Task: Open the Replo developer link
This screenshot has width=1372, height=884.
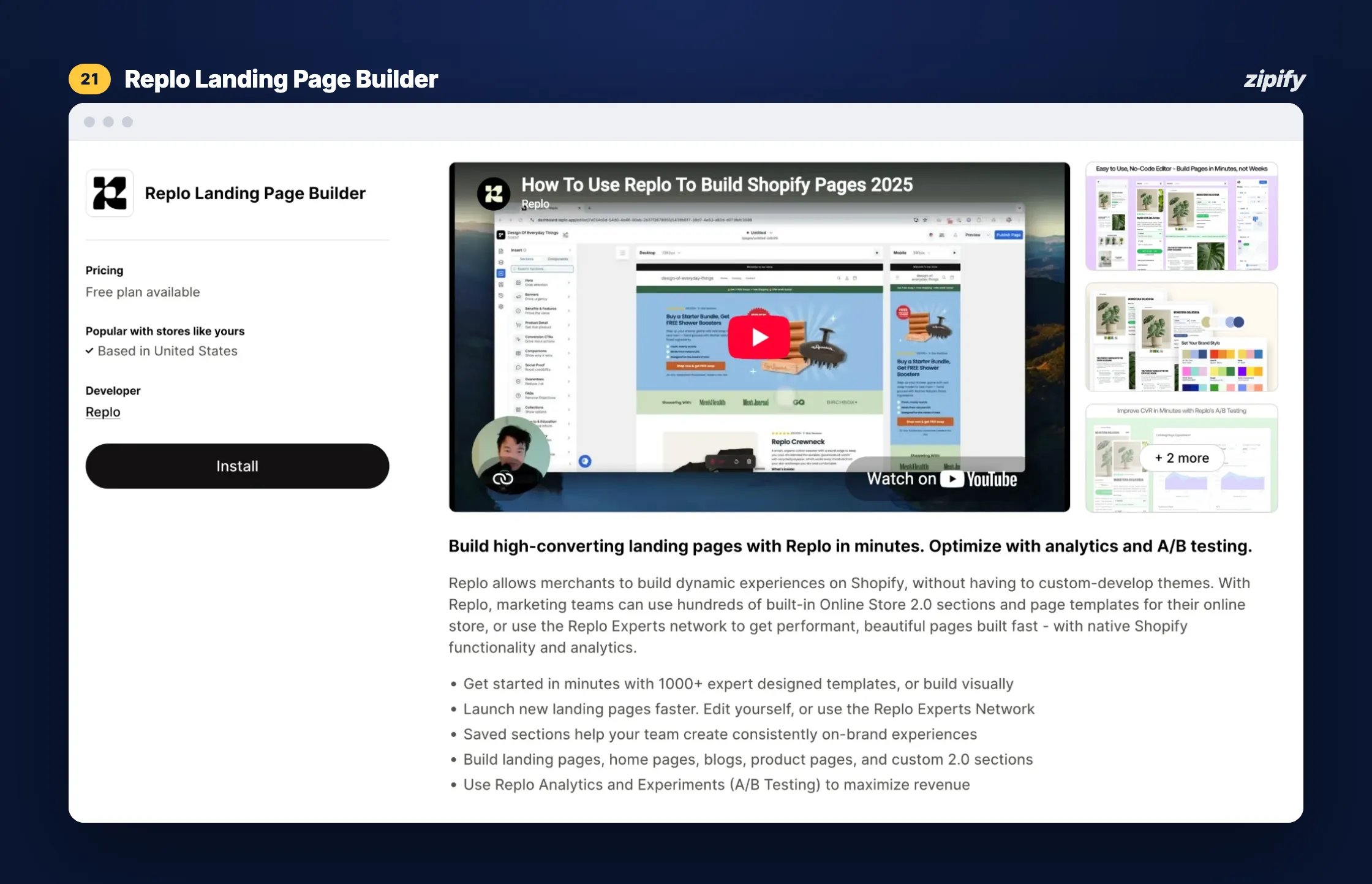Action: click(x=103, y=412)
